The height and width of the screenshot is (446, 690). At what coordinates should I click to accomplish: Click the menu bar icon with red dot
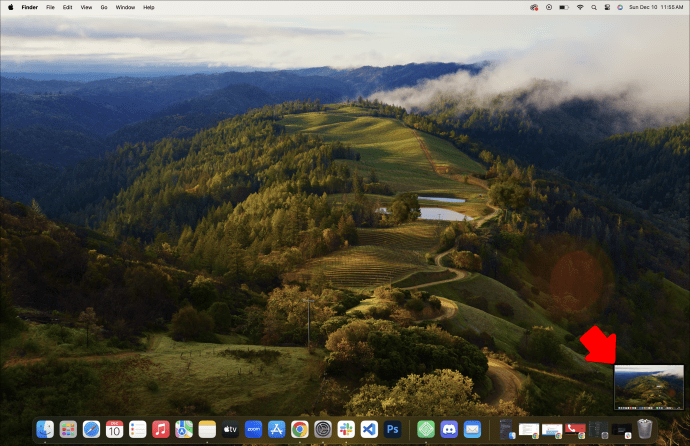534,7
